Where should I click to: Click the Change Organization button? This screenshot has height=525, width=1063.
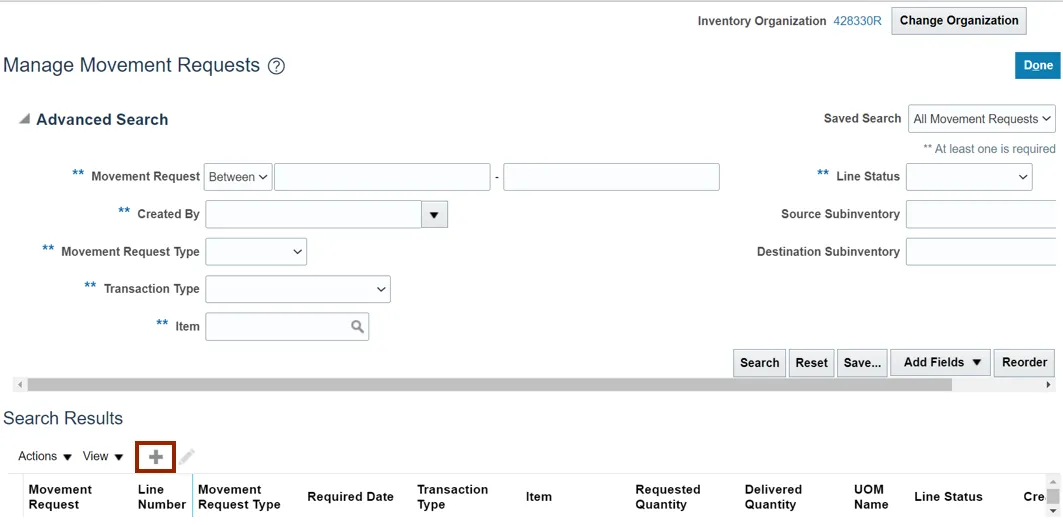click(959, 20)
